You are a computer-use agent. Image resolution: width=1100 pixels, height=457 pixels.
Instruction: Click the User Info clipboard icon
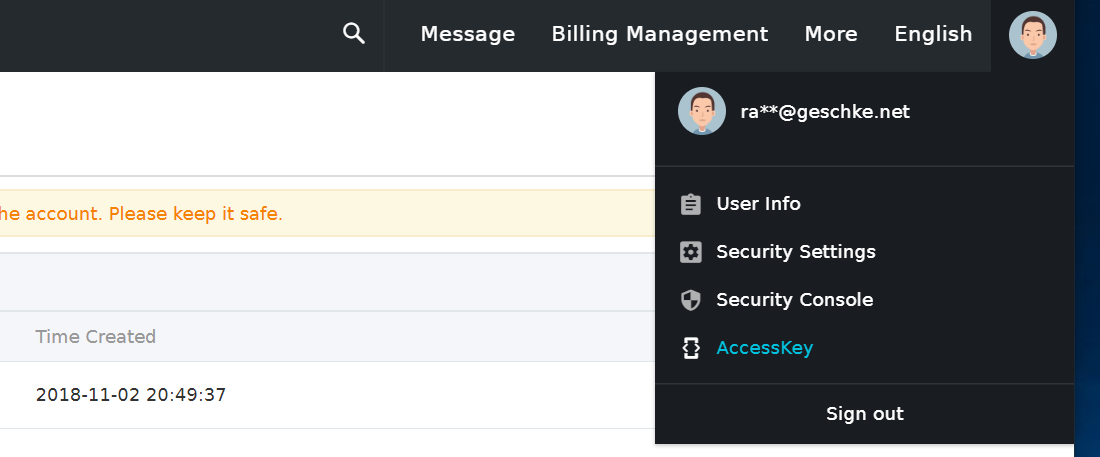(x=691, y=204)
